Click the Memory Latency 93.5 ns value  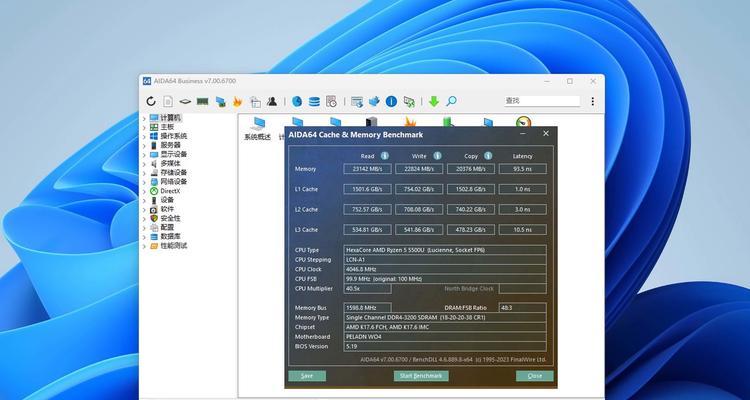522,169
